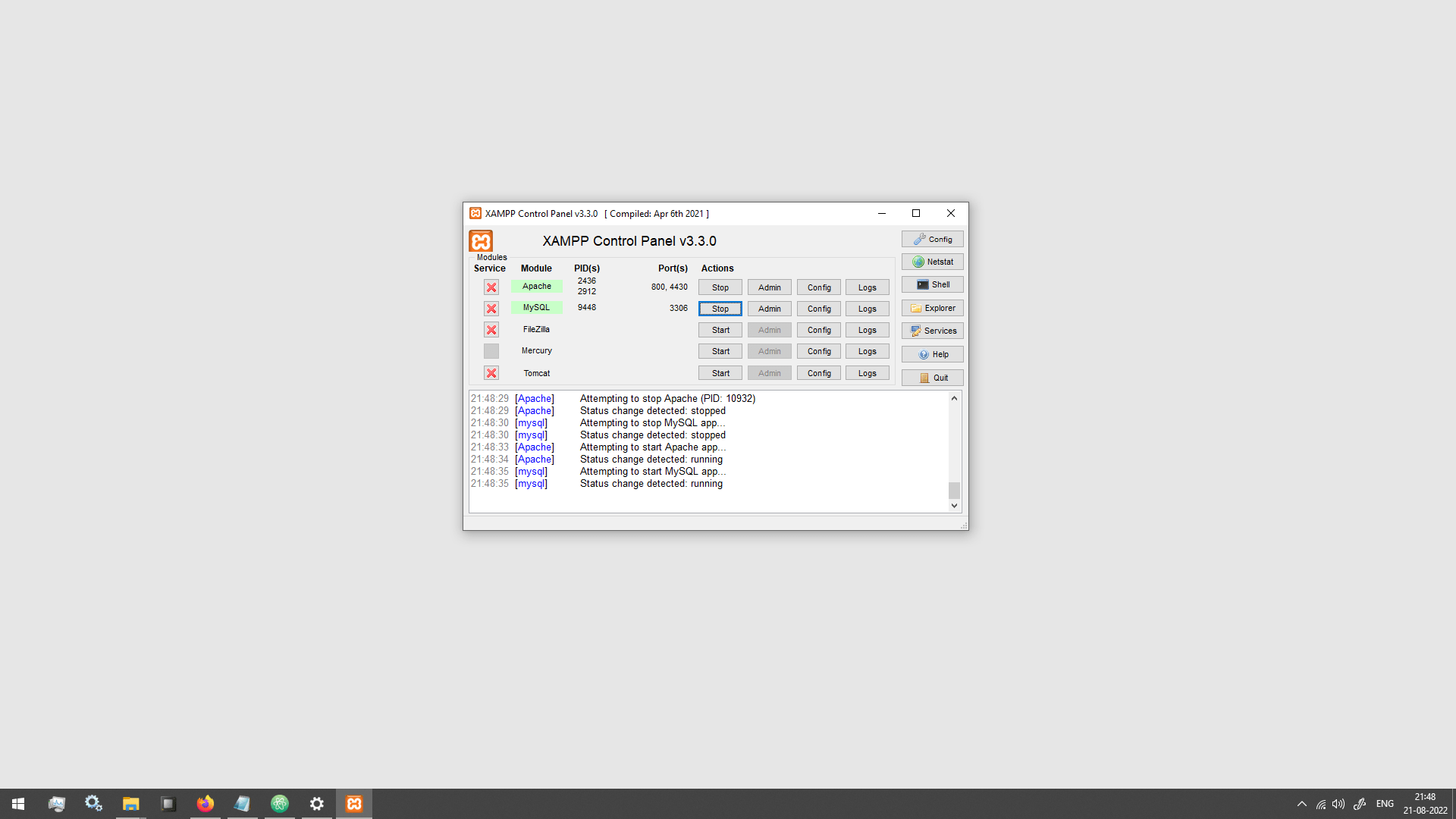
Task: Launch the Shell from the side panel
Action: (932, 284)
